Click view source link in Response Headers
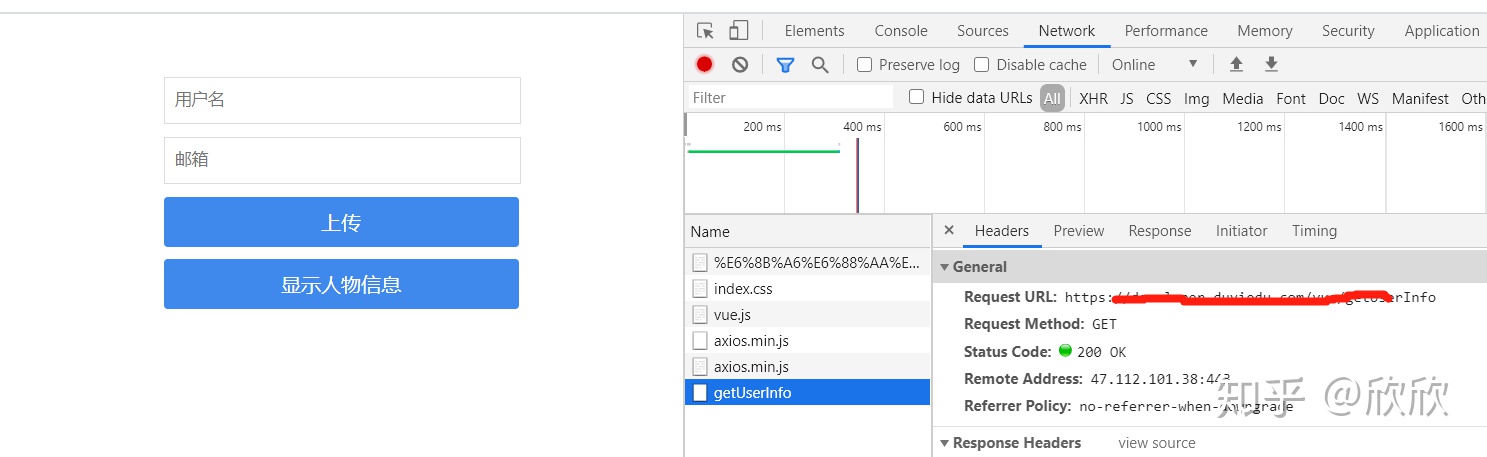Image resolution: width=1487 pixels, height=457 pixels. coord(1156,442)
